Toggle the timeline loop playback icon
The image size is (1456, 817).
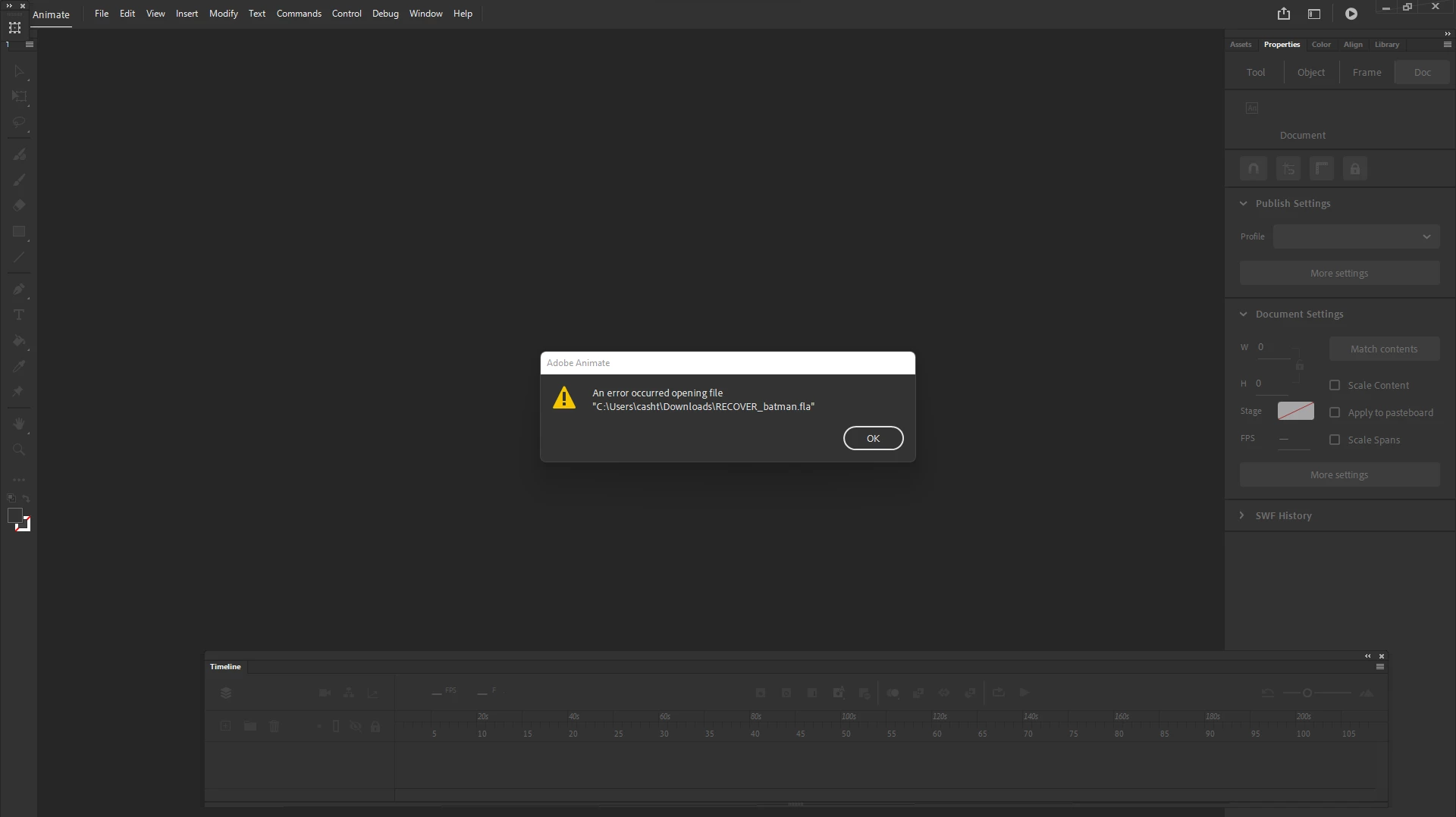tap(998, 692)
